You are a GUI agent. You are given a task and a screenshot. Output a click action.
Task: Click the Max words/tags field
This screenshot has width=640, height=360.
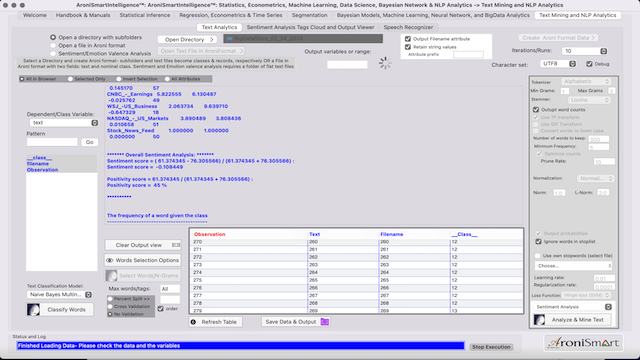(x=170, y=289)
